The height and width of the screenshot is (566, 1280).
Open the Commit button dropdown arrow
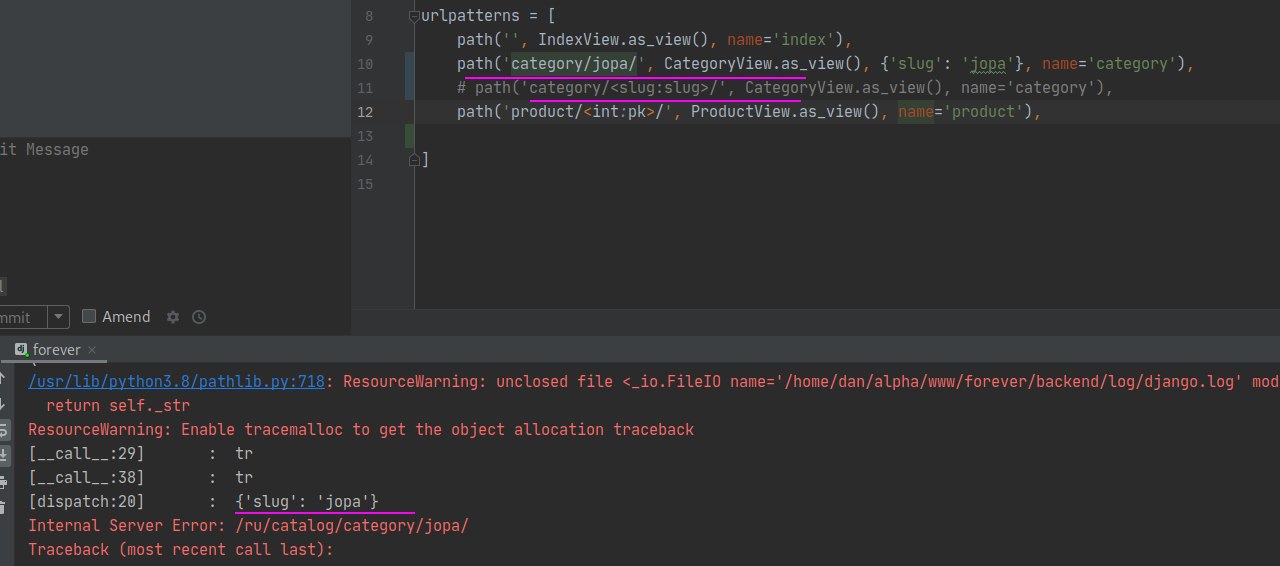(x=58, y=317)
